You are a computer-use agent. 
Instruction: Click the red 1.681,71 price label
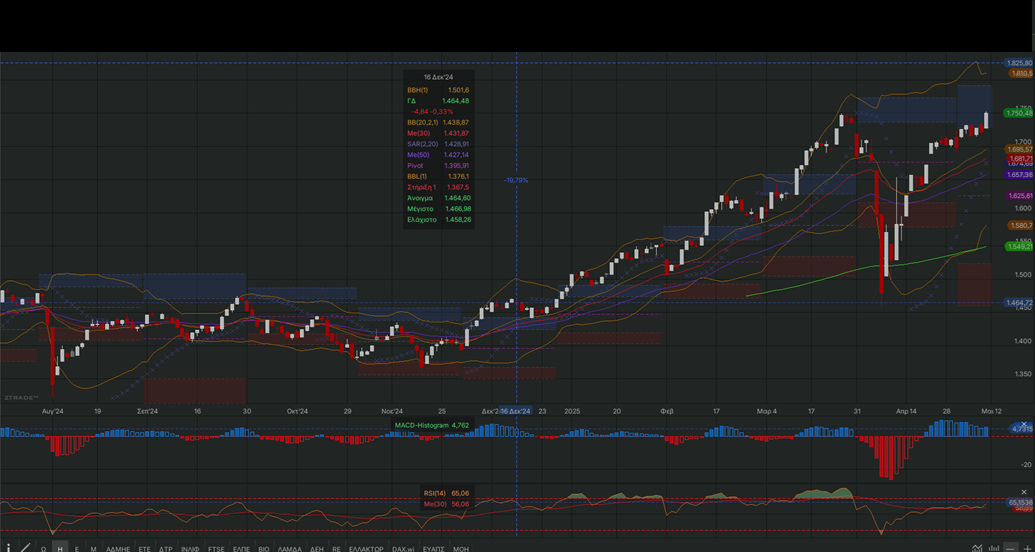click(1020, 158)
